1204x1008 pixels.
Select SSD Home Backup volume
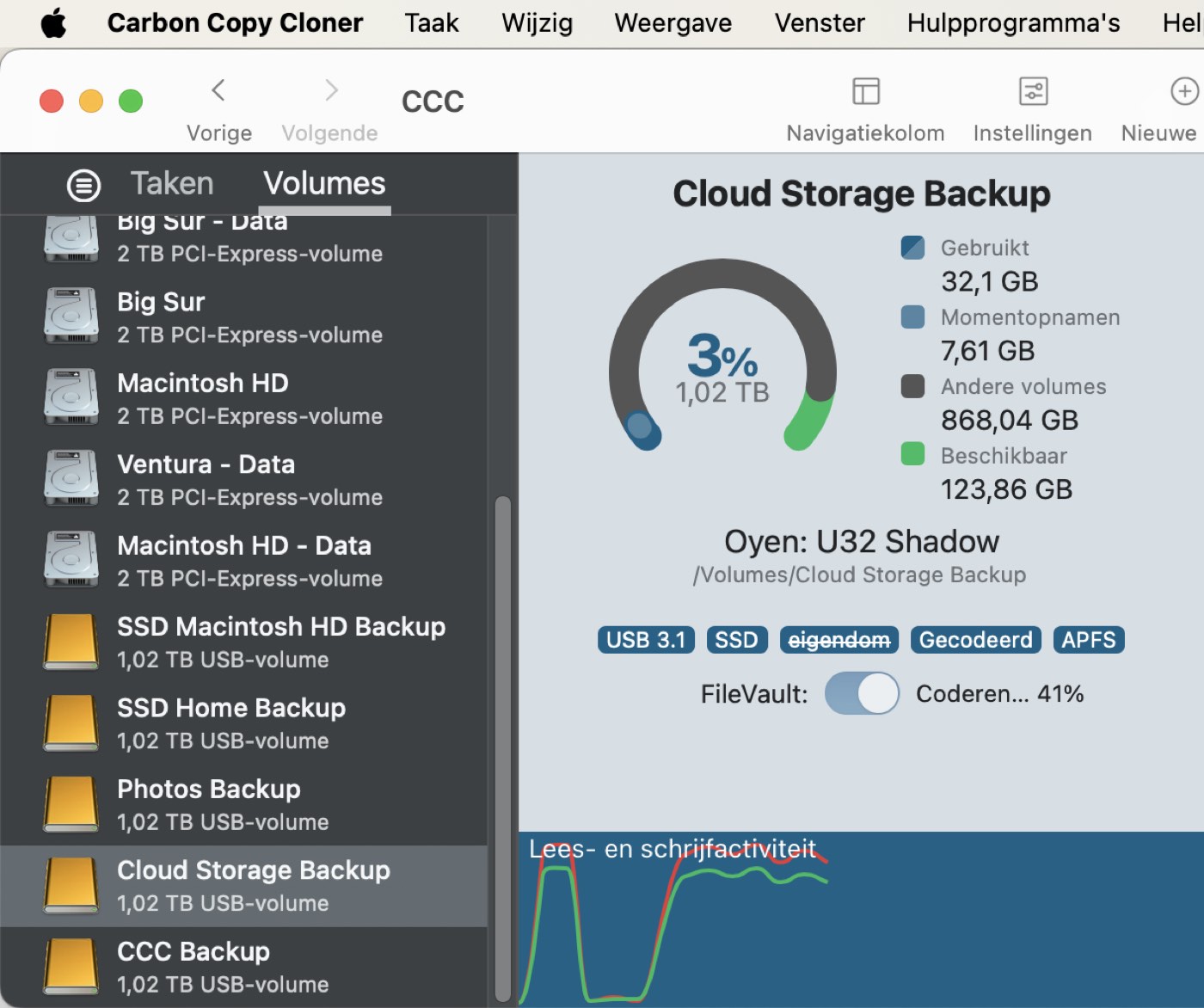[244, 723]
